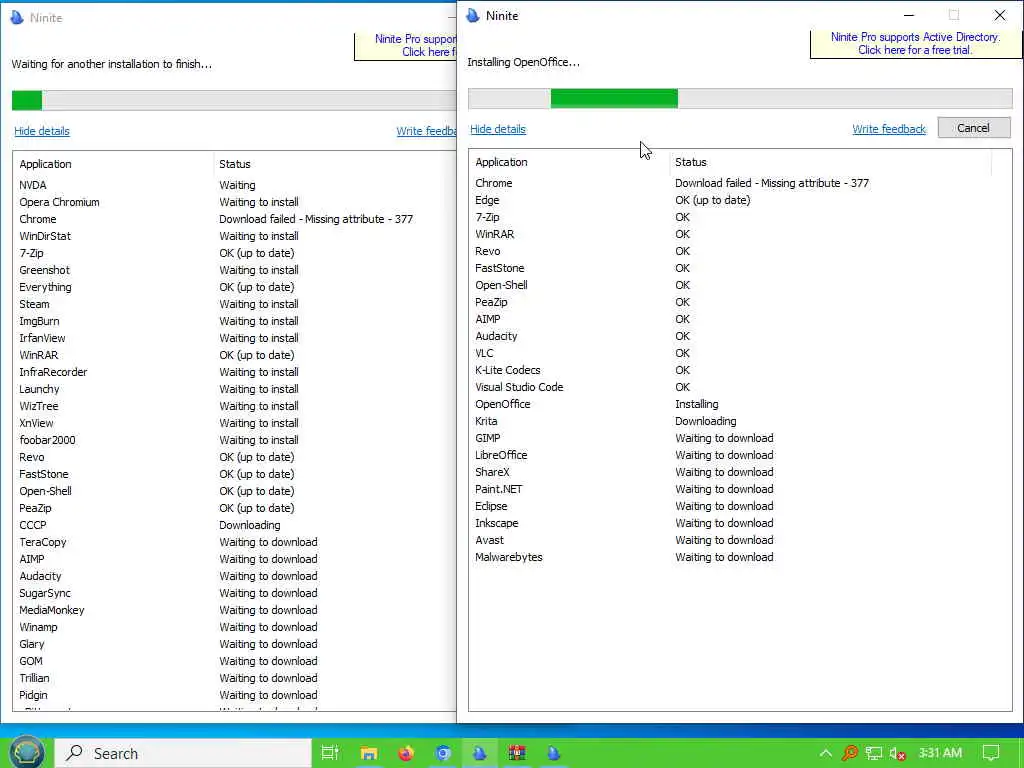The height and width of the screenshot is (768, 1024).
Task: Click Ninite Pro free trial banner in front window
Action: pyautogui.click(x=915, y=44)
